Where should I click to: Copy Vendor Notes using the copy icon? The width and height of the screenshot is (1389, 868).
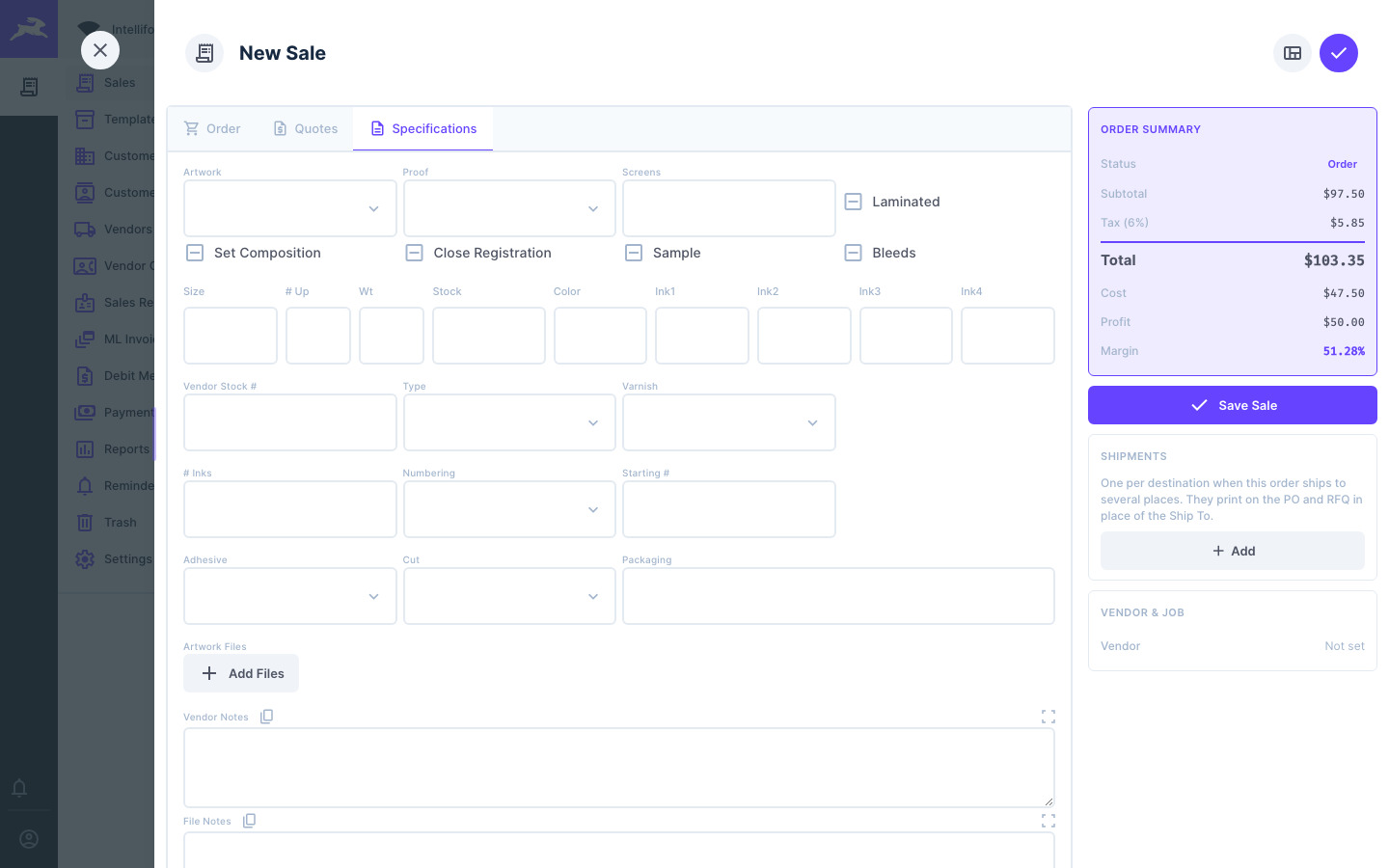(267, 717)
